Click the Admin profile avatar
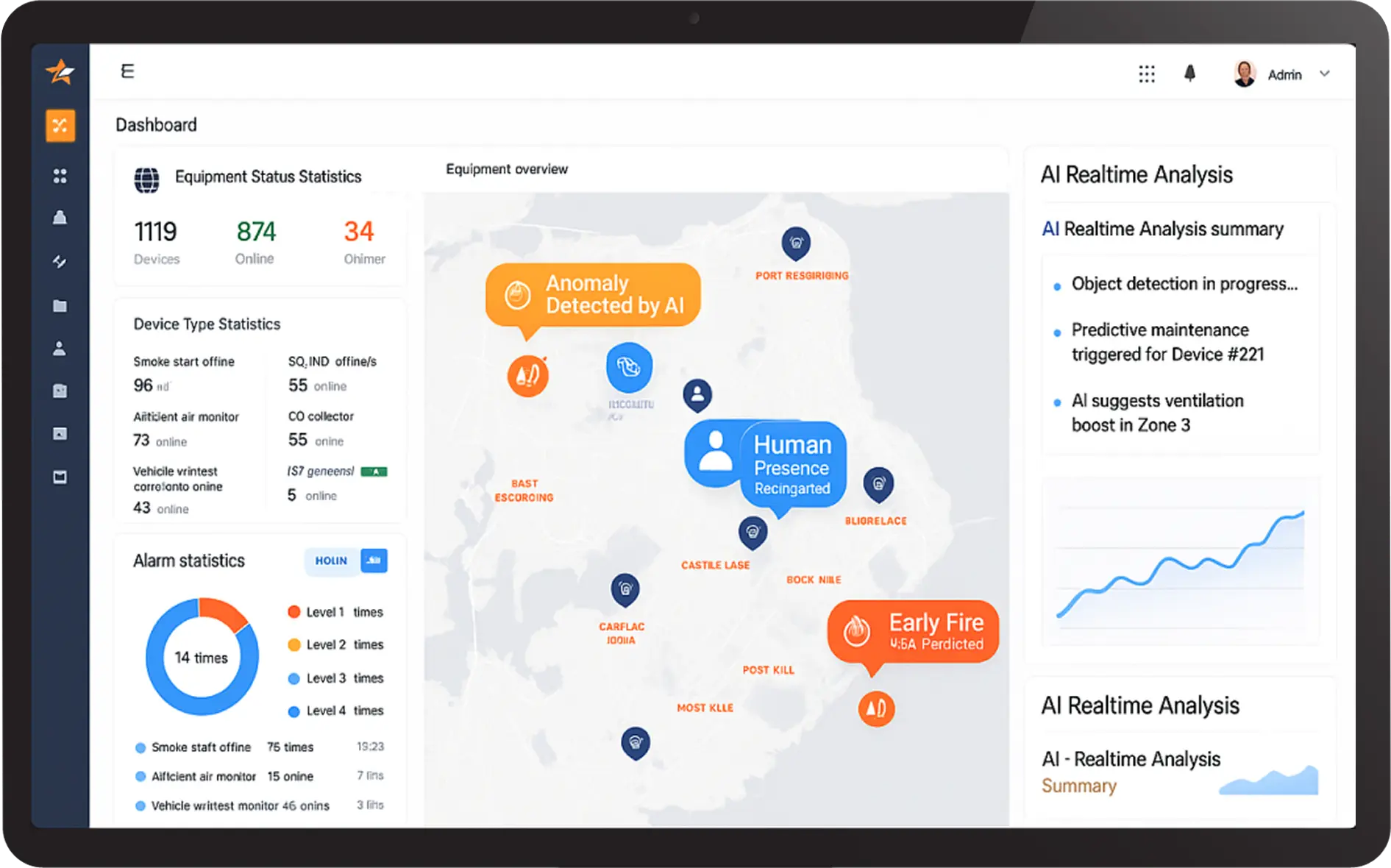The width and height of the screenshot is (1391, 868). click(x=1244, y=74)
